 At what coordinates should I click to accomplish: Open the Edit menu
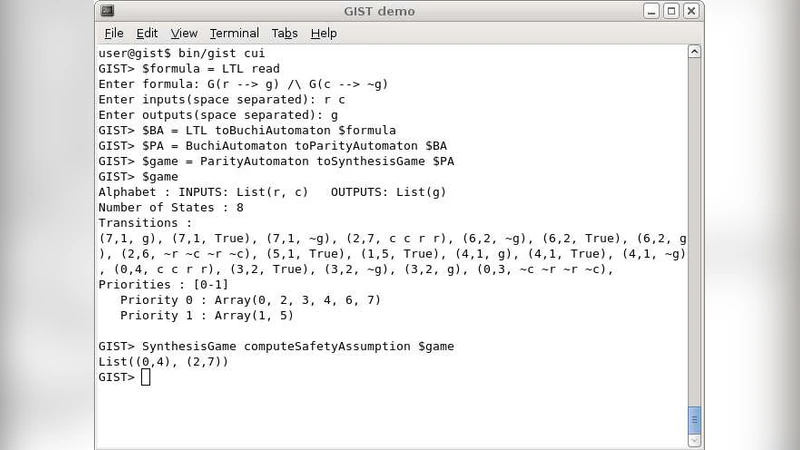147,33
